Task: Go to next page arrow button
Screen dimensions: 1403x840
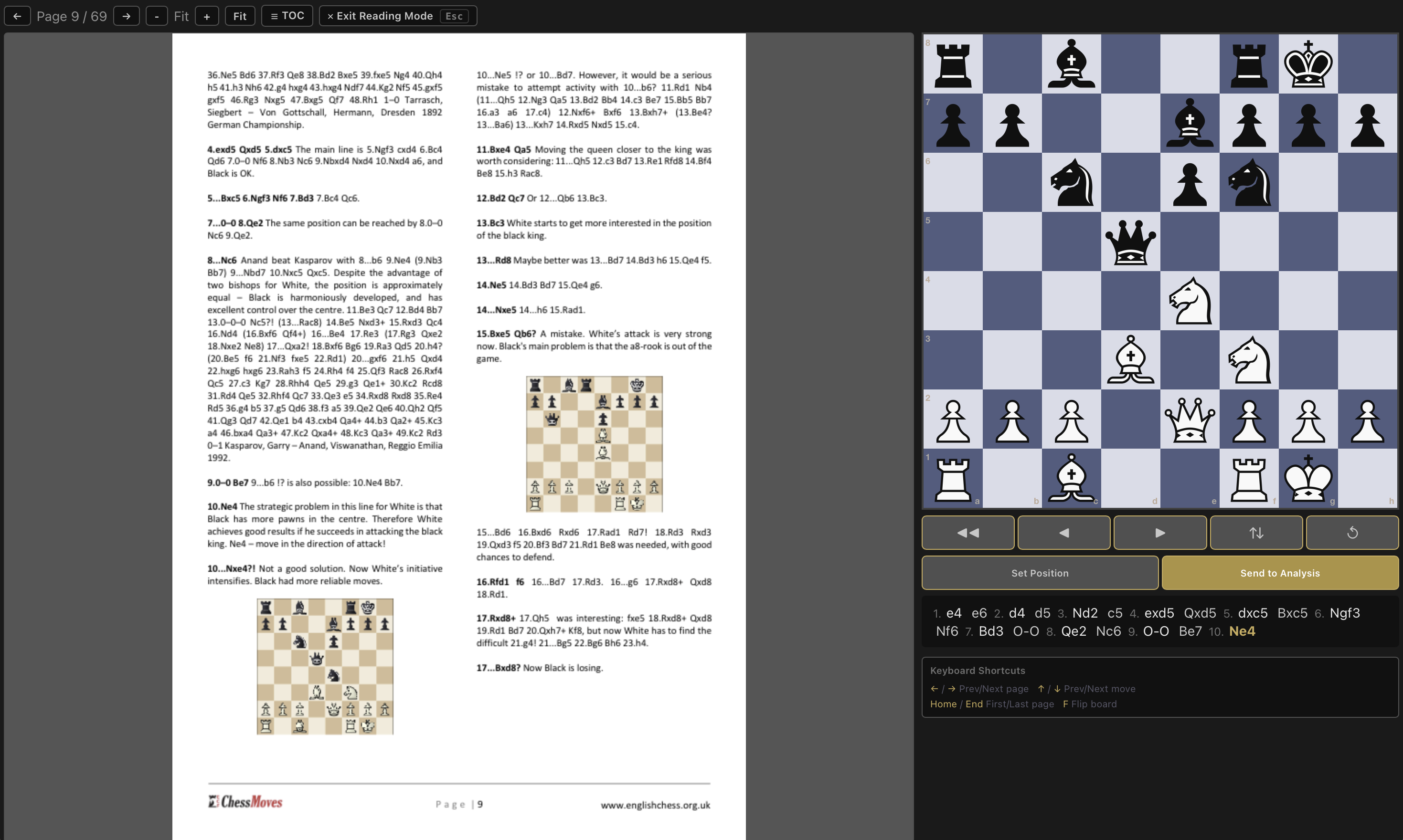Action: (126, 16)
